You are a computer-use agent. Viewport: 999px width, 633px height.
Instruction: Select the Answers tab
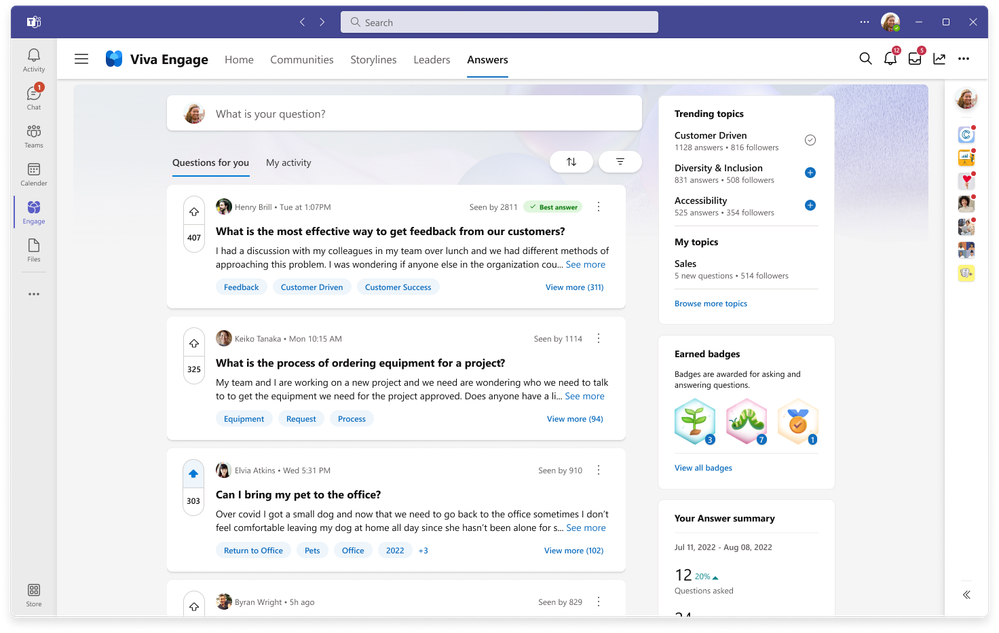[487, 59]
